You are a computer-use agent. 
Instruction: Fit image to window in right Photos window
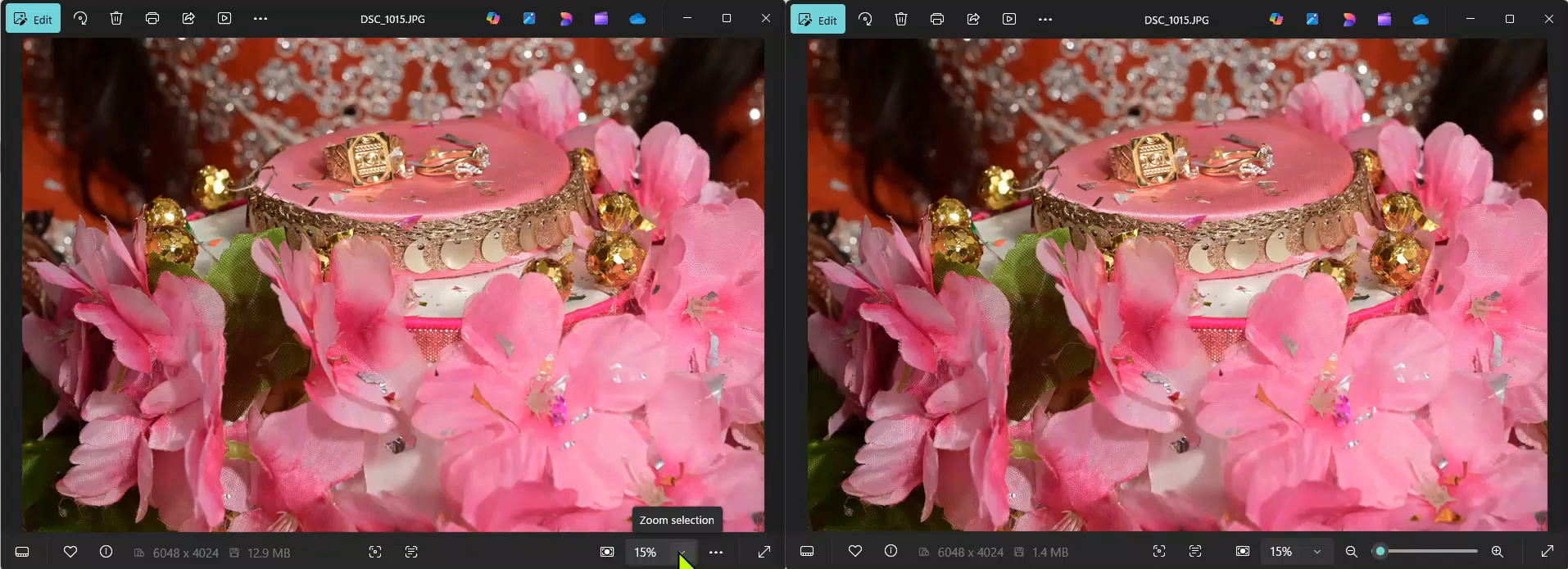[1243, 551]
